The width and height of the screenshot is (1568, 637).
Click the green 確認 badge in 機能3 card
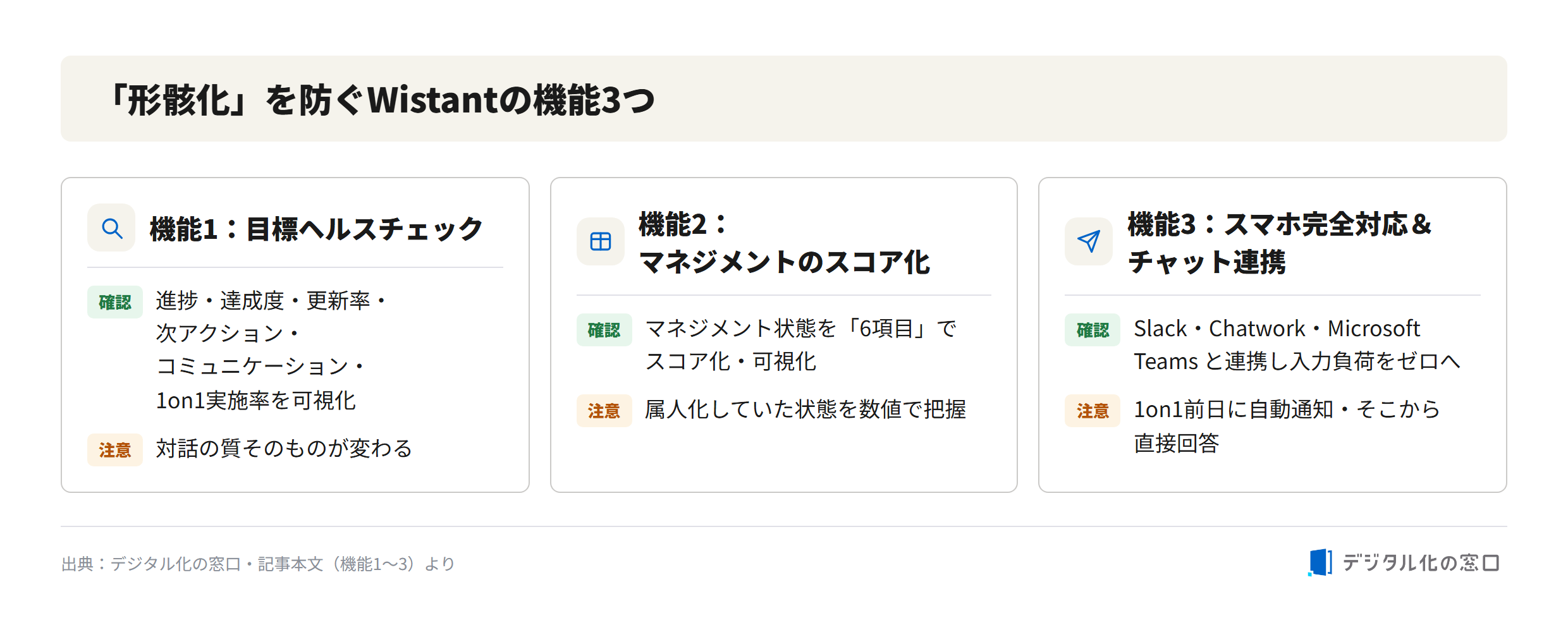pyautogui.click(x=1092, y=330)
